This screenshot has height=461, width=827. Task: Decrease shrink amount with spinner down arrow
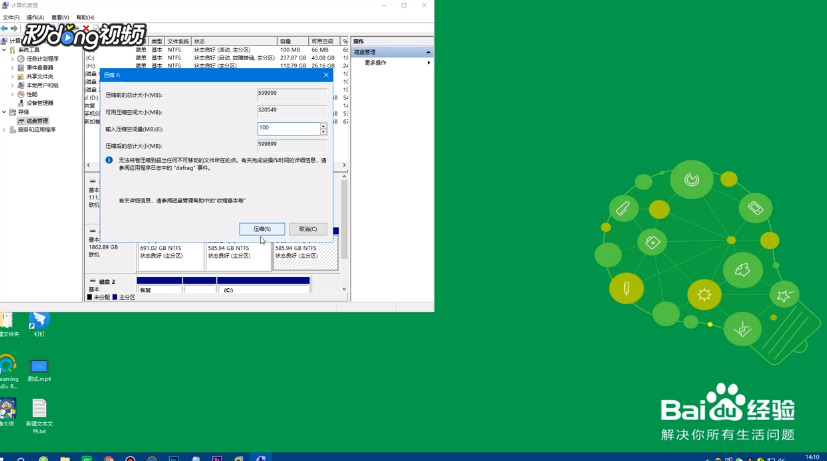(323, 131)
